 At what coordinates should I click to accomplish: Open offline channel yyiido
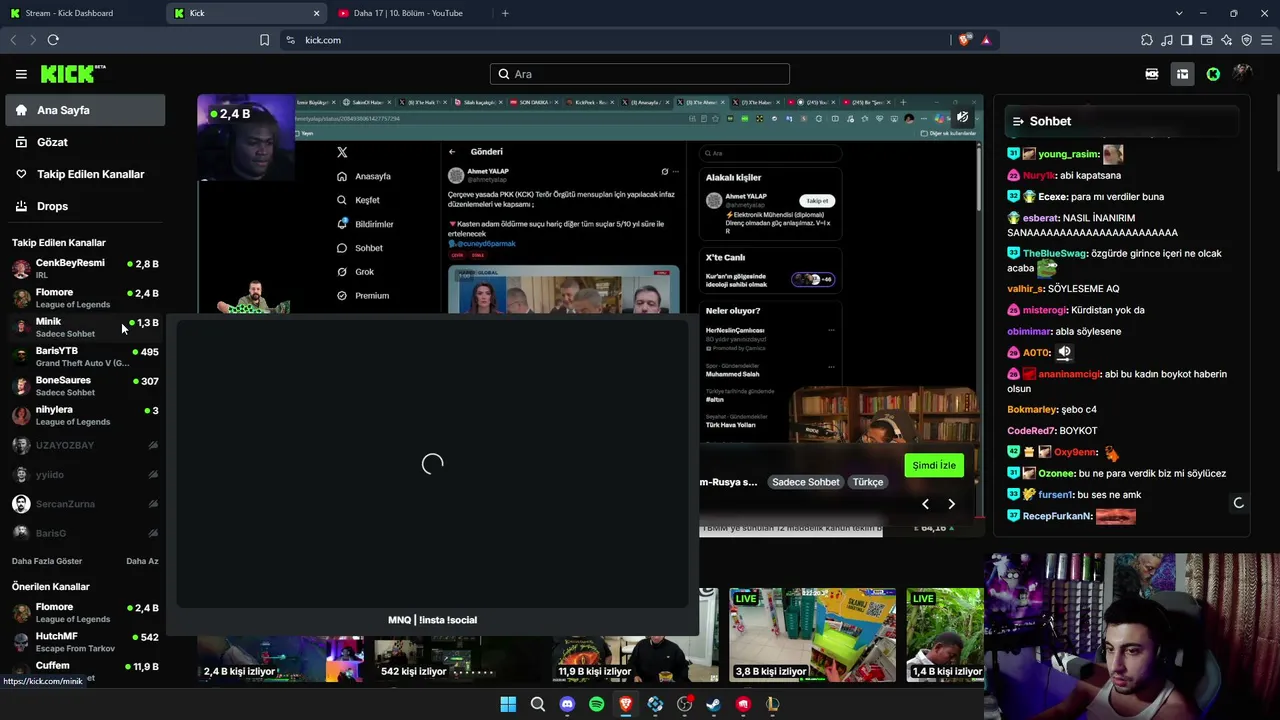pyautogui.click(x=84, y=474)
